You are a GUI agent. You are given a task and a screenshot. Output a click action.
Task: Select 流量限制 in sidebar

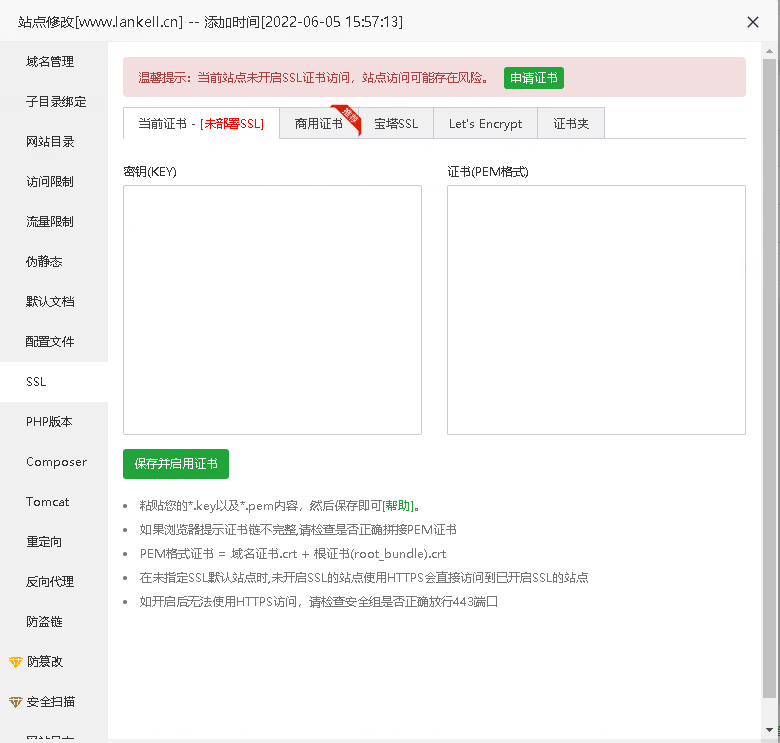pos(50,222)
